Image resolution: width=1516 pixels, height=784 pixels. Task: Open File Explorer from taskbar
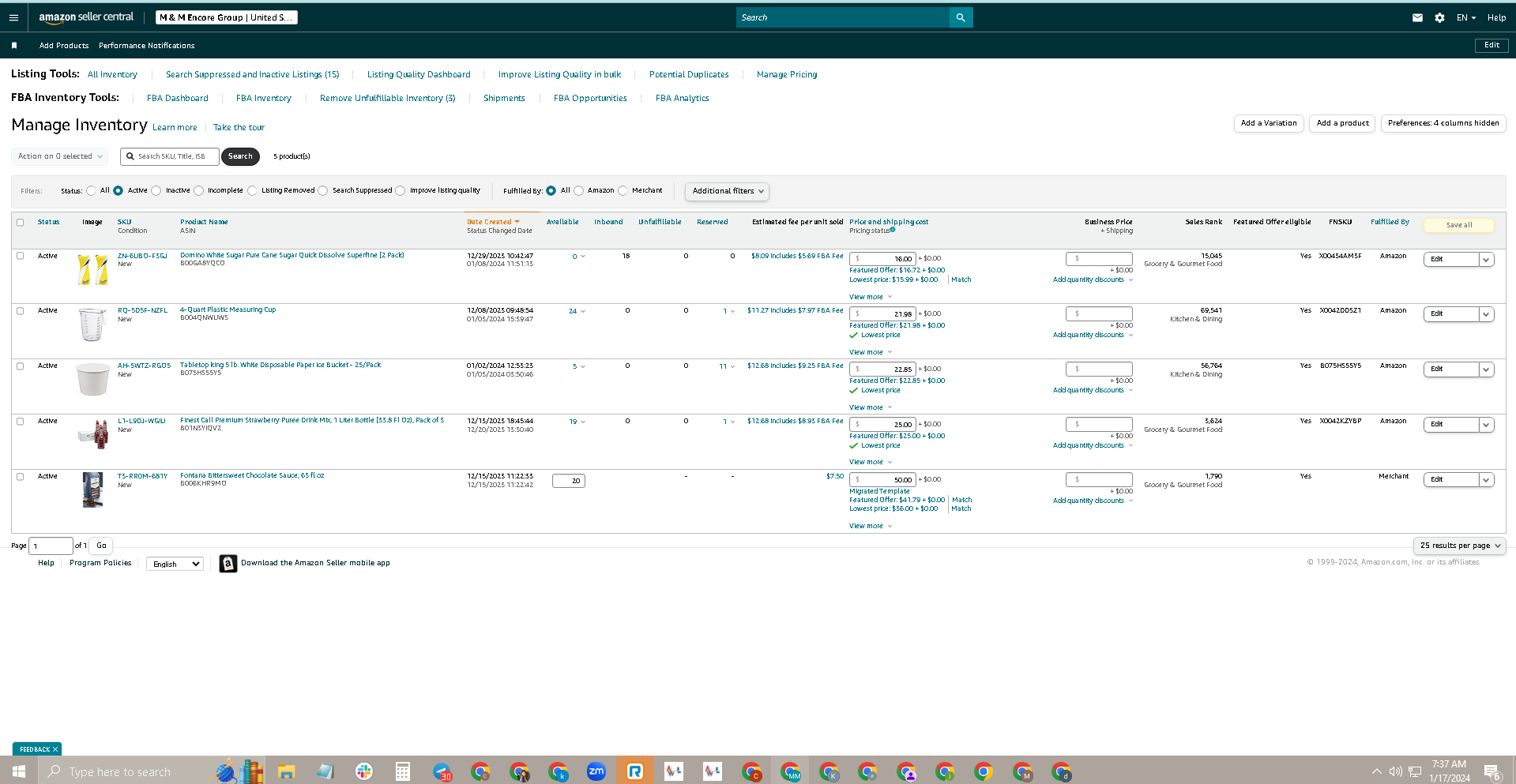(286, 771)
